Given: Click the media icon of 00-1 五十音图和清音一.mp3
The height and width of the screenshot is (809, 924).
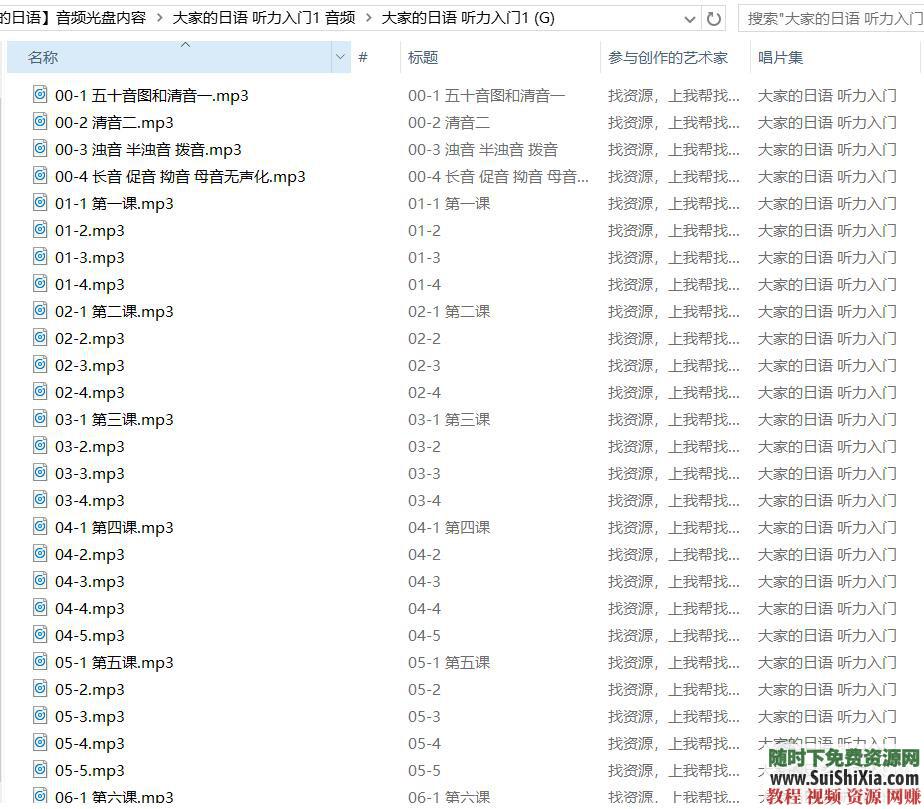Looking at the screenshot, I should pos(40,95).
